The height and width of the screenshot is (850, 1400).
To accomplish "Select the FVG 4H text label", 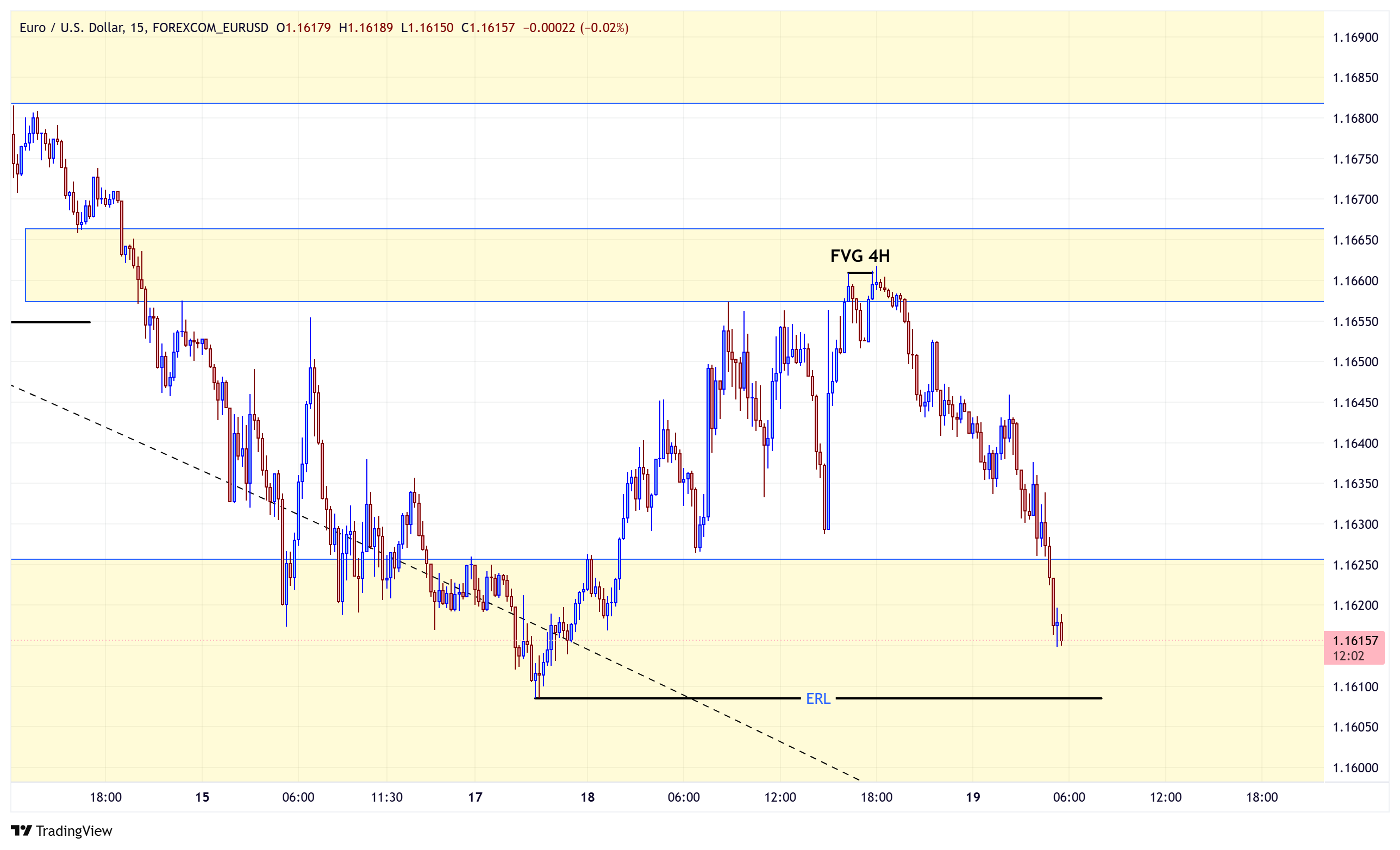I will [860, 255].
